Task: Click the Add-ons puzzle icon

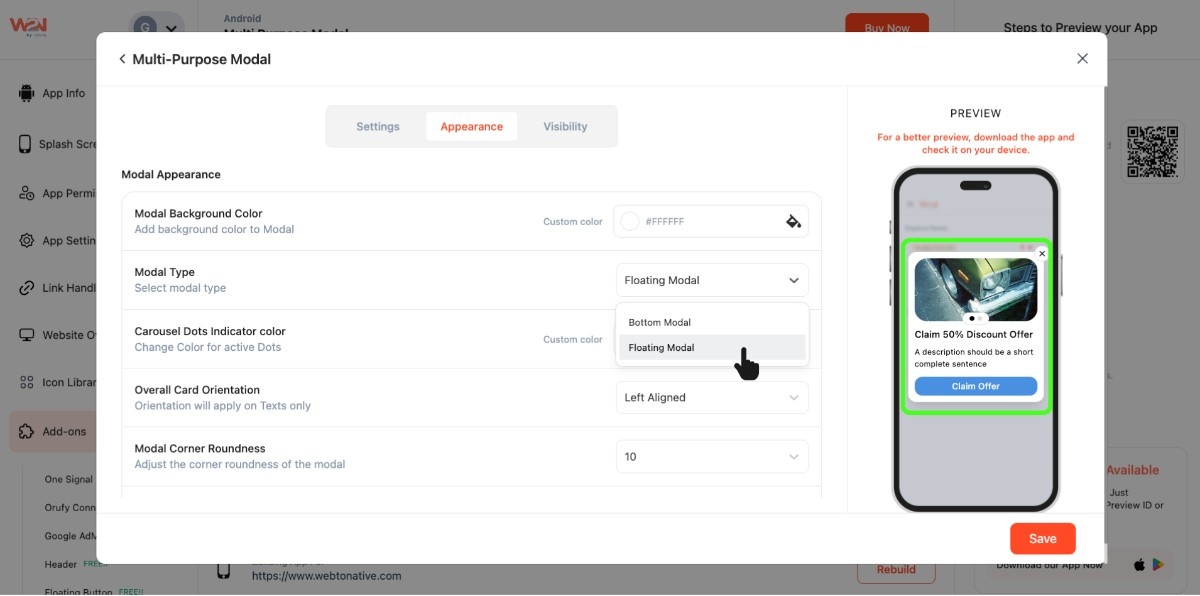Action: (26, 432)
